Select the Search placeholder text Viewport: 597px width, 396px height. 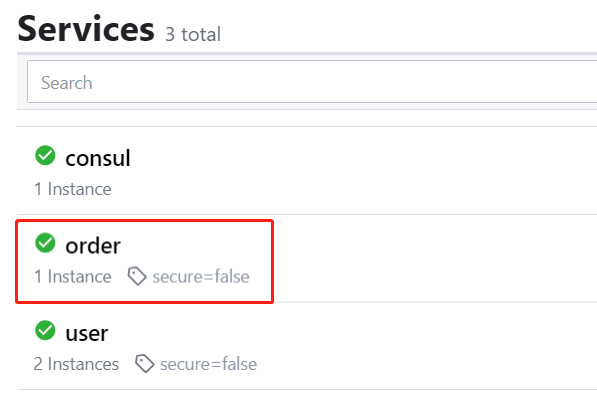tap(67, 83)
